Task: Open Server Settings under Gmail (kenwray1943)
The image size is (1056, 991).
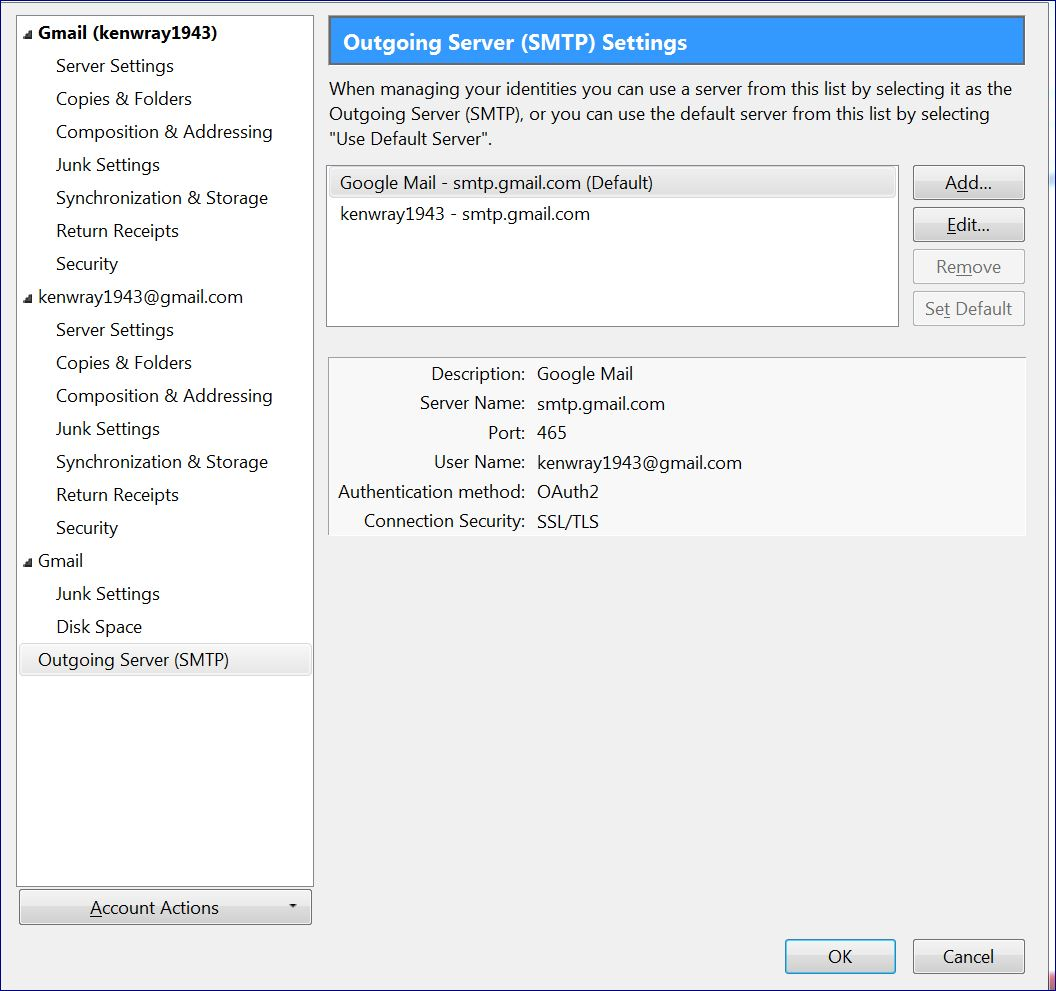Action: pos(115,66)
